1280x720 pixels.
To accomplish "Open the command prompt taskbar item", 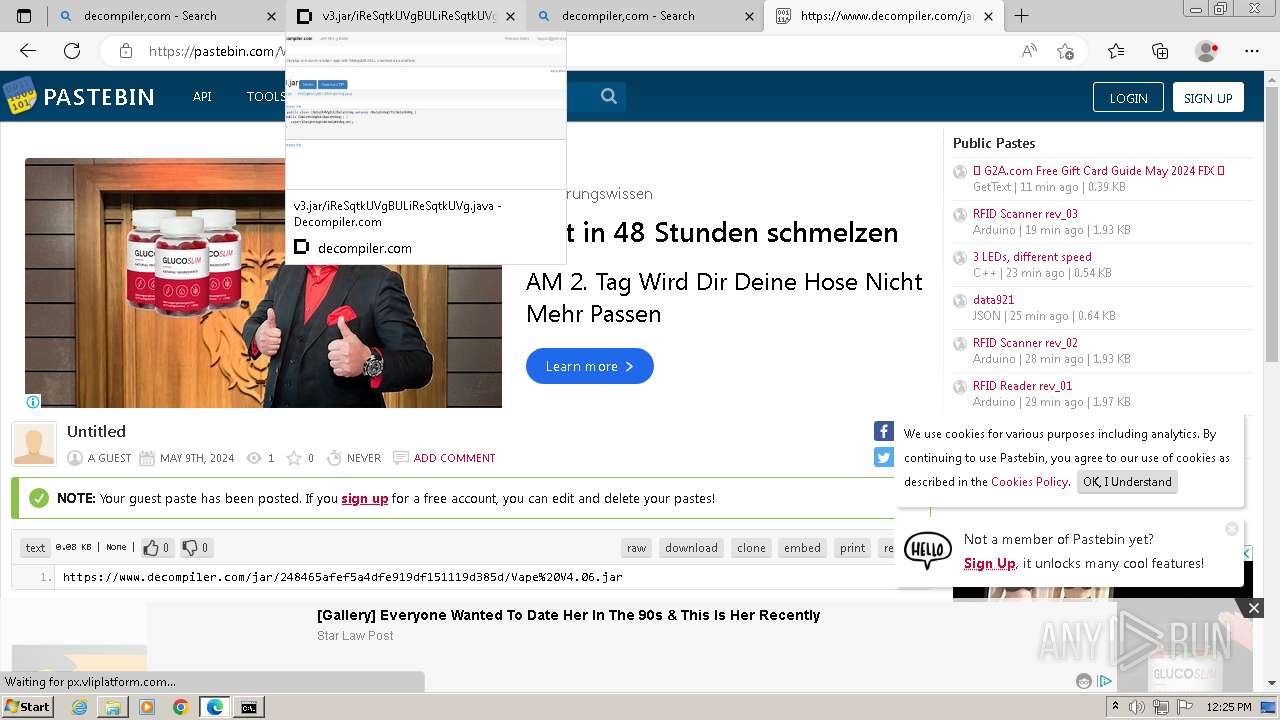I will [248, 707].
